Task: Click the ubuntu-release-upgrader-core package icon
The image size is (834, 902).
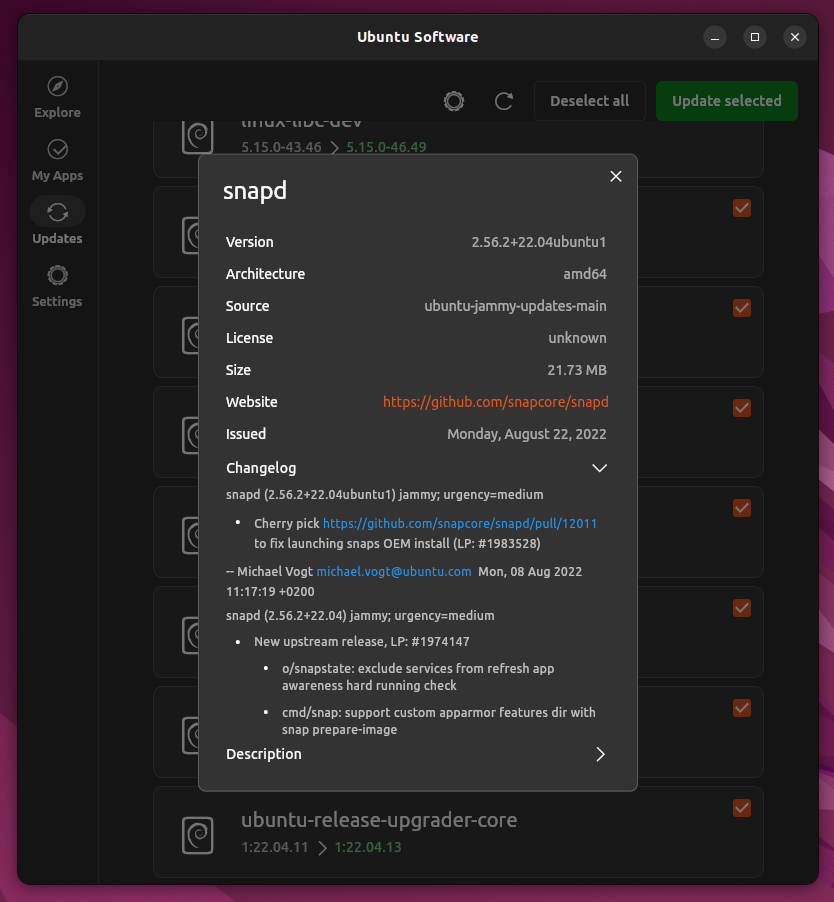Action: tap(198, 835)
